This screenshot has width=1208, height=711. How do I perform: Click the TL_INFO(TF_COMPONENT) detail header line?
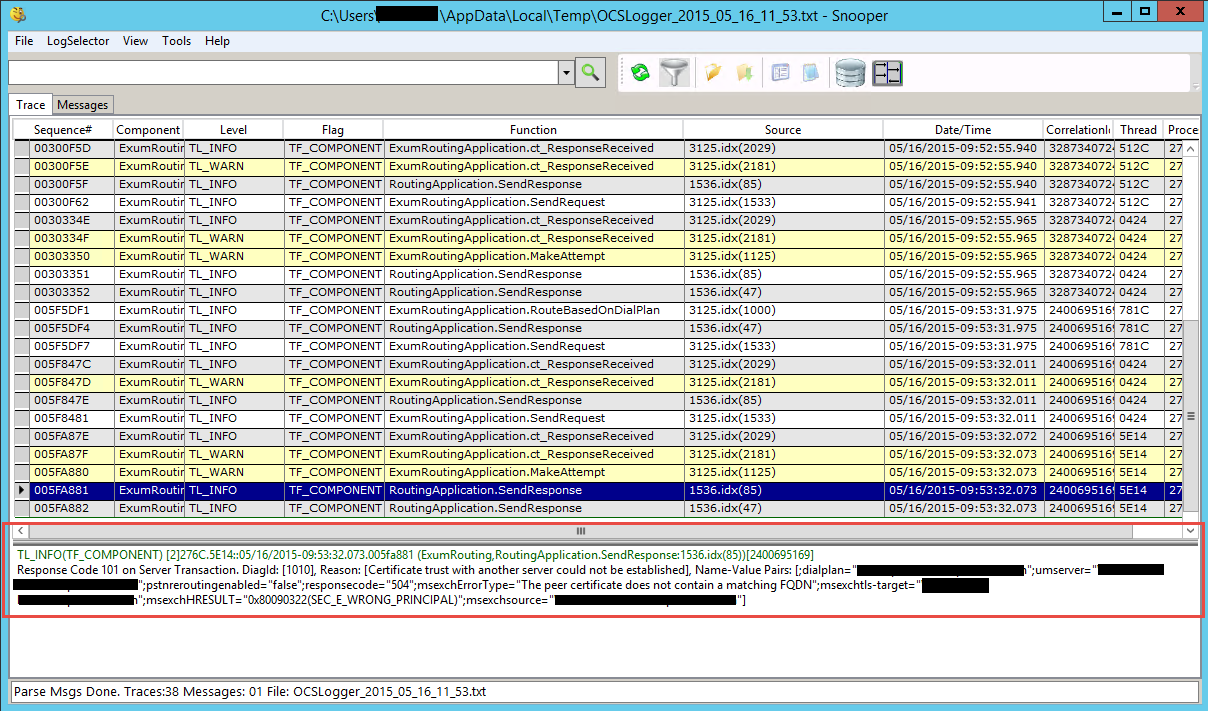tap(415, 554)
